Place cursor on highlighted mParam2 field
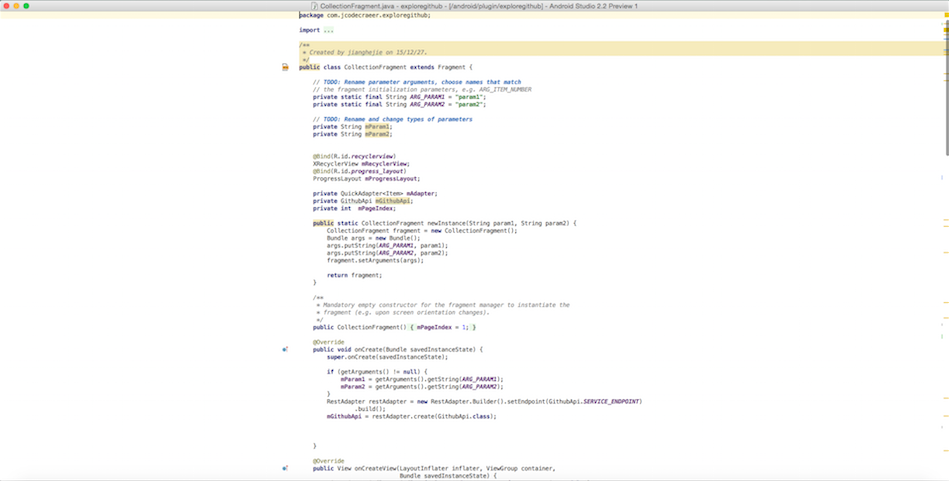This screenshot has width=949, height=481. tap(378, 134)
